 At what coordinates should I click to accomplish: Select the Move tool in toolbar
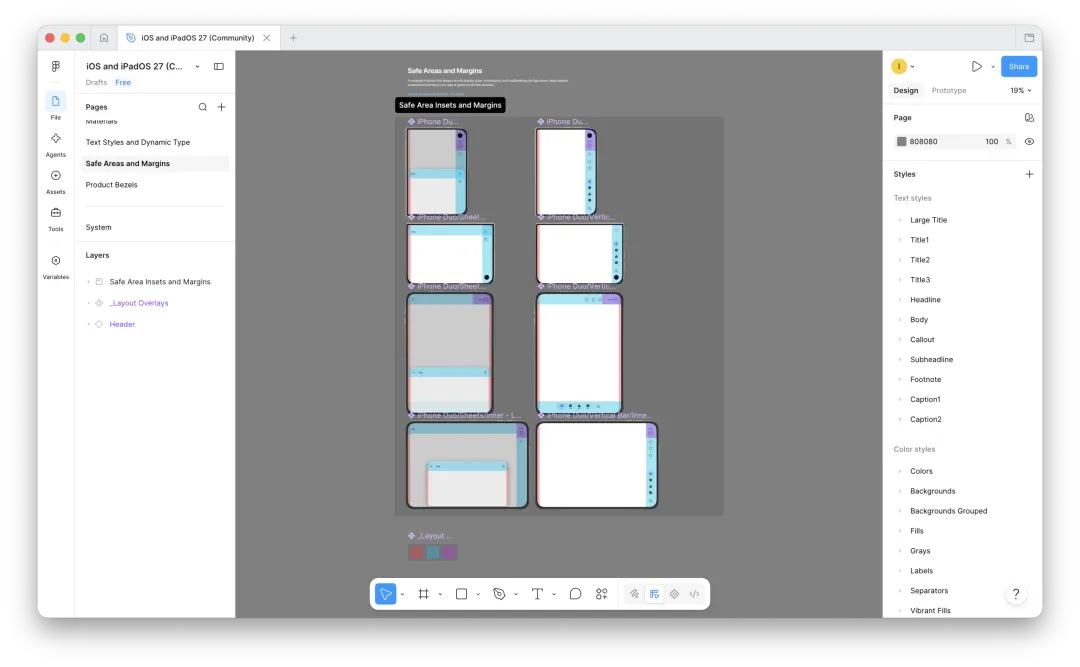point(386,594)
